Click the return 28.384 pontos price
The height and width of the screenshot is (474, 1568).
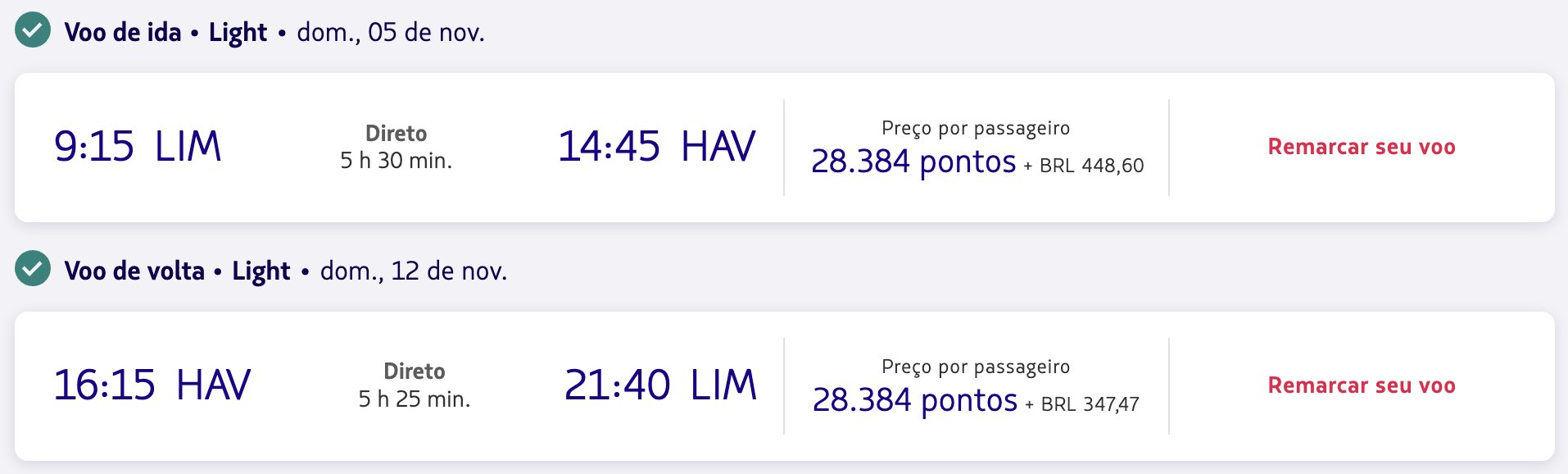click(x=915, y=400)
